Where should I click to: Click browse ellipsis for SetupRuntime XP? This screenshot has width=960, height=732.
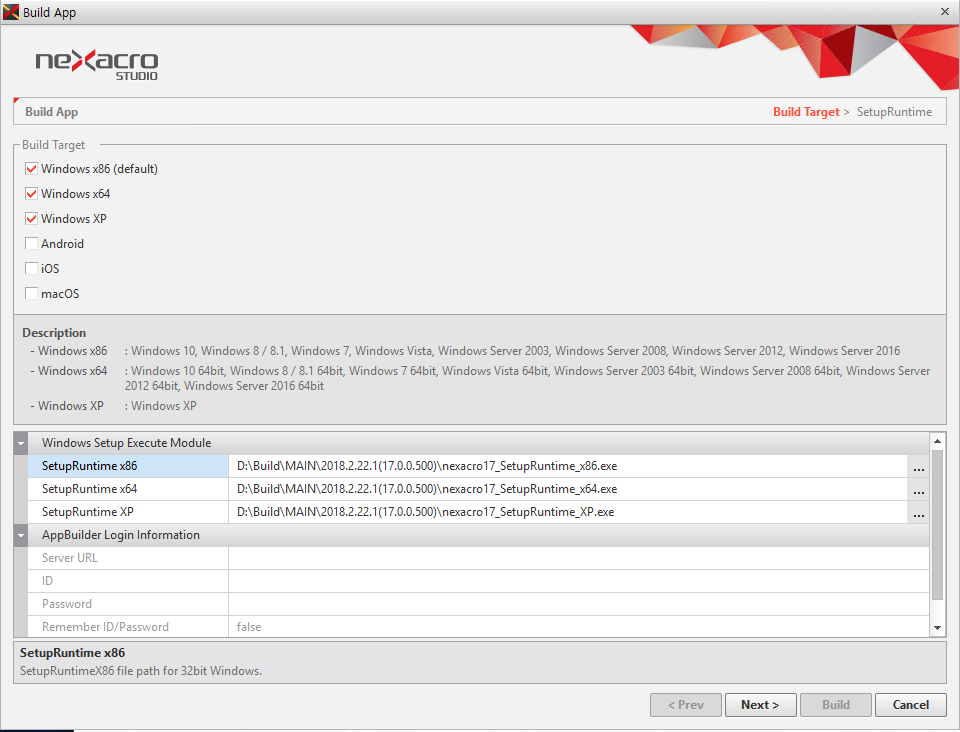[x=918, y=513]
